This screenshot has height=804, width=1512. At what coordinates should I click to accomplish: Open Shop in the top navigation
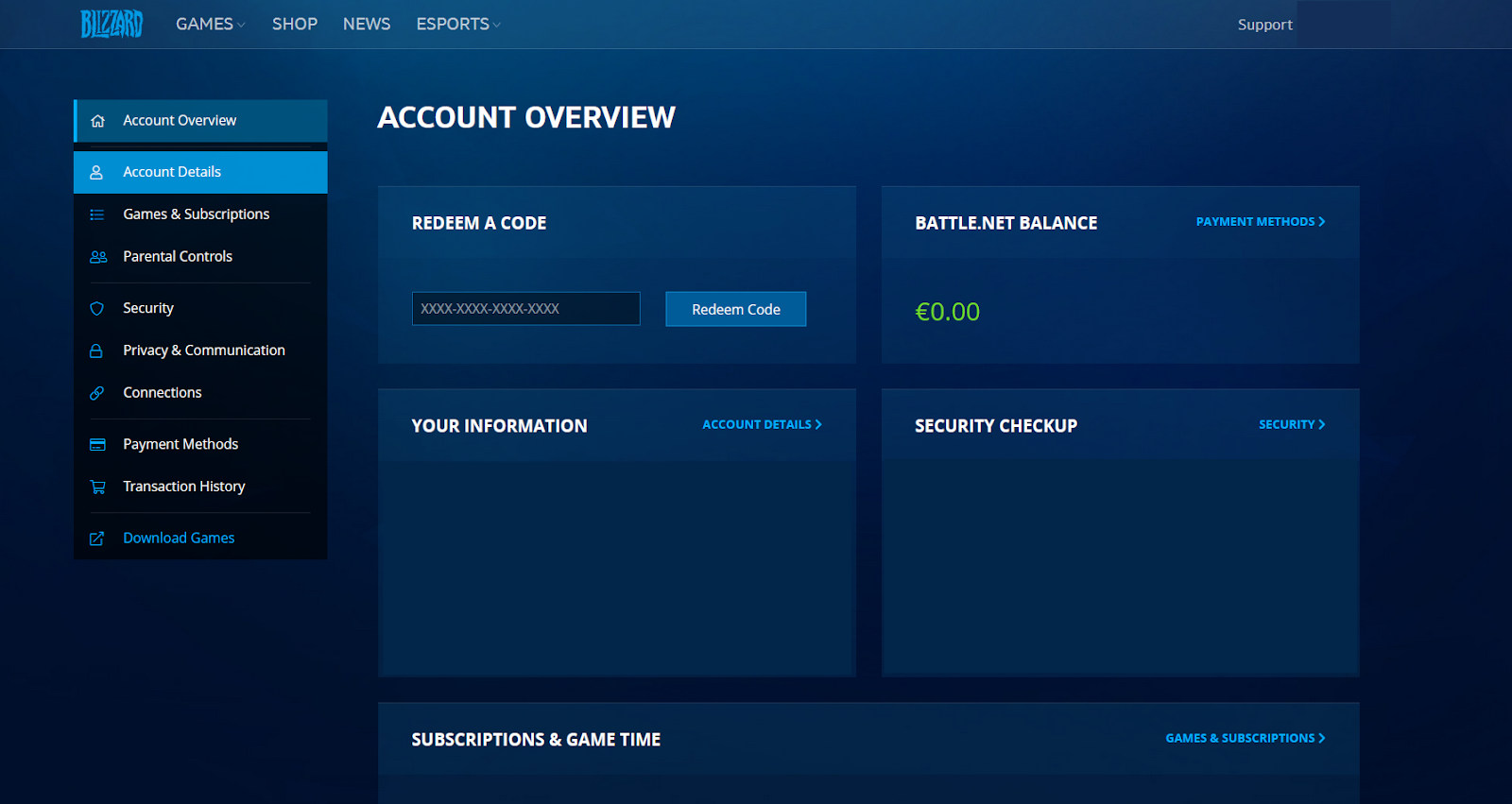(295, 24)
